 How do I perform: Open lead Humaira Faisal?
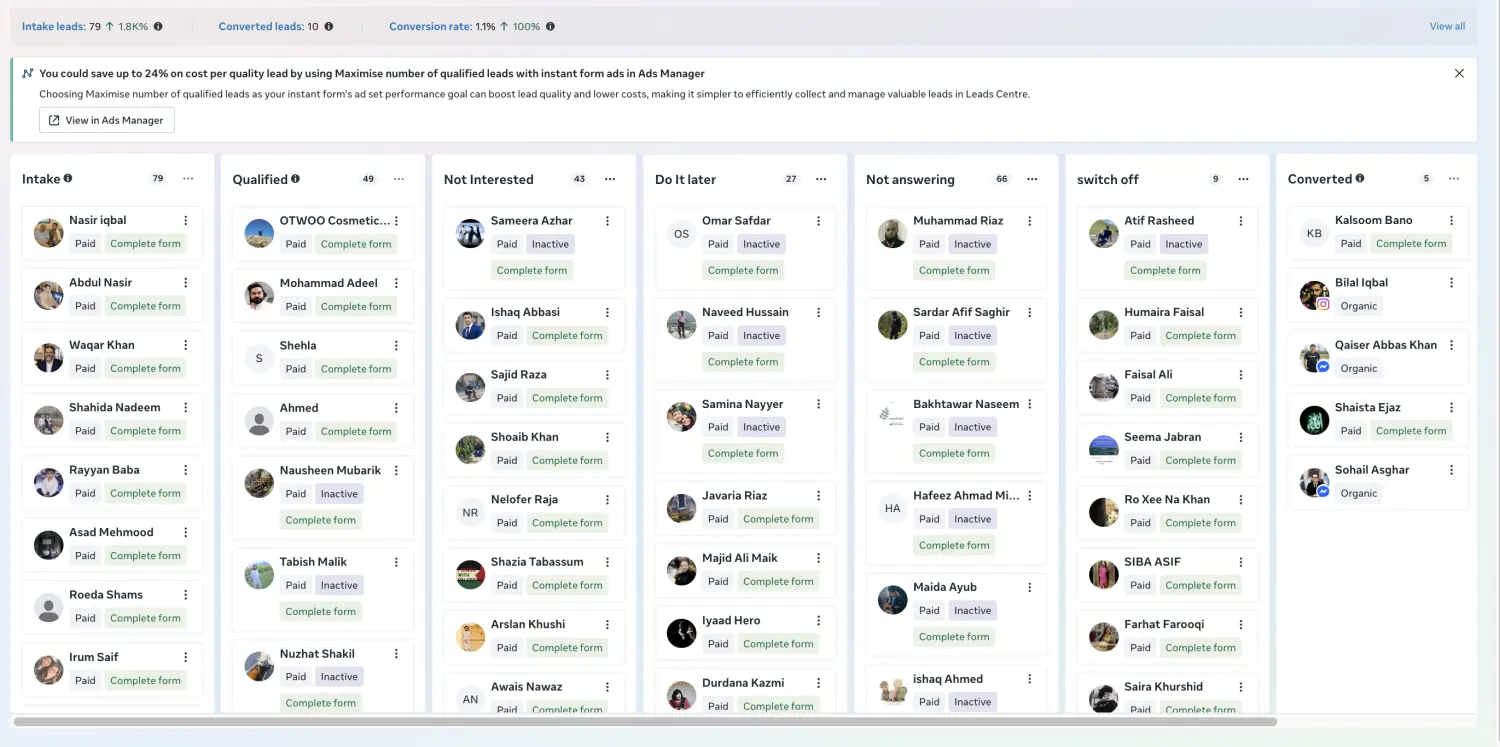pyautogui.click(x=1164, y=312)
